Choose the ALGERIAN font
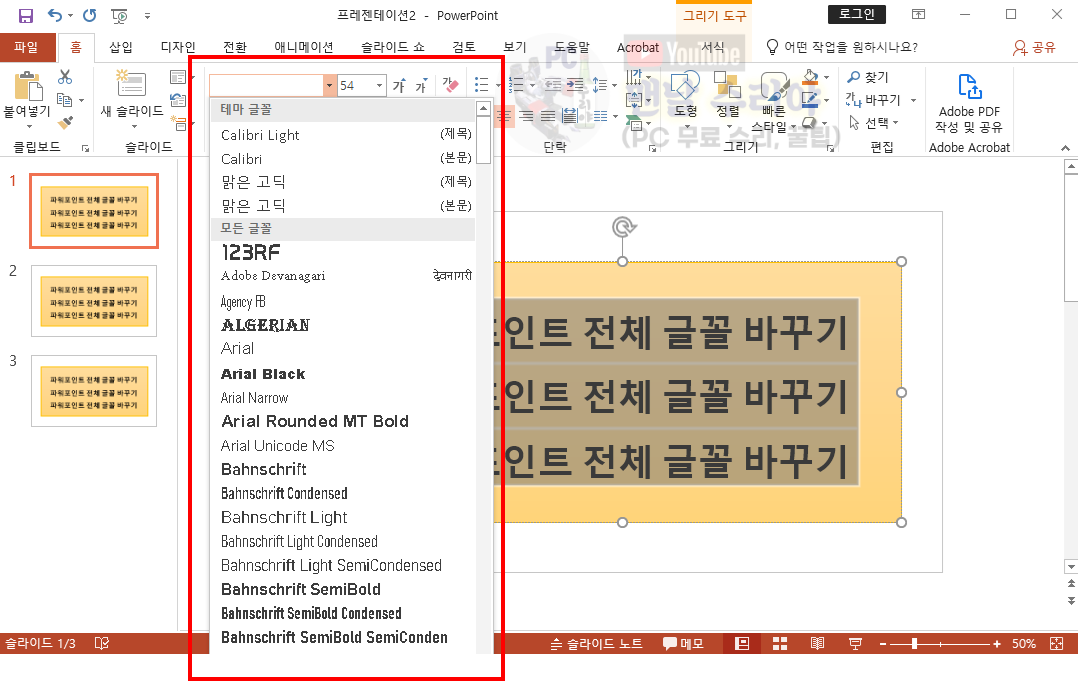The width and height of the screenshot is (1078, 681). [x=343, y=324]
